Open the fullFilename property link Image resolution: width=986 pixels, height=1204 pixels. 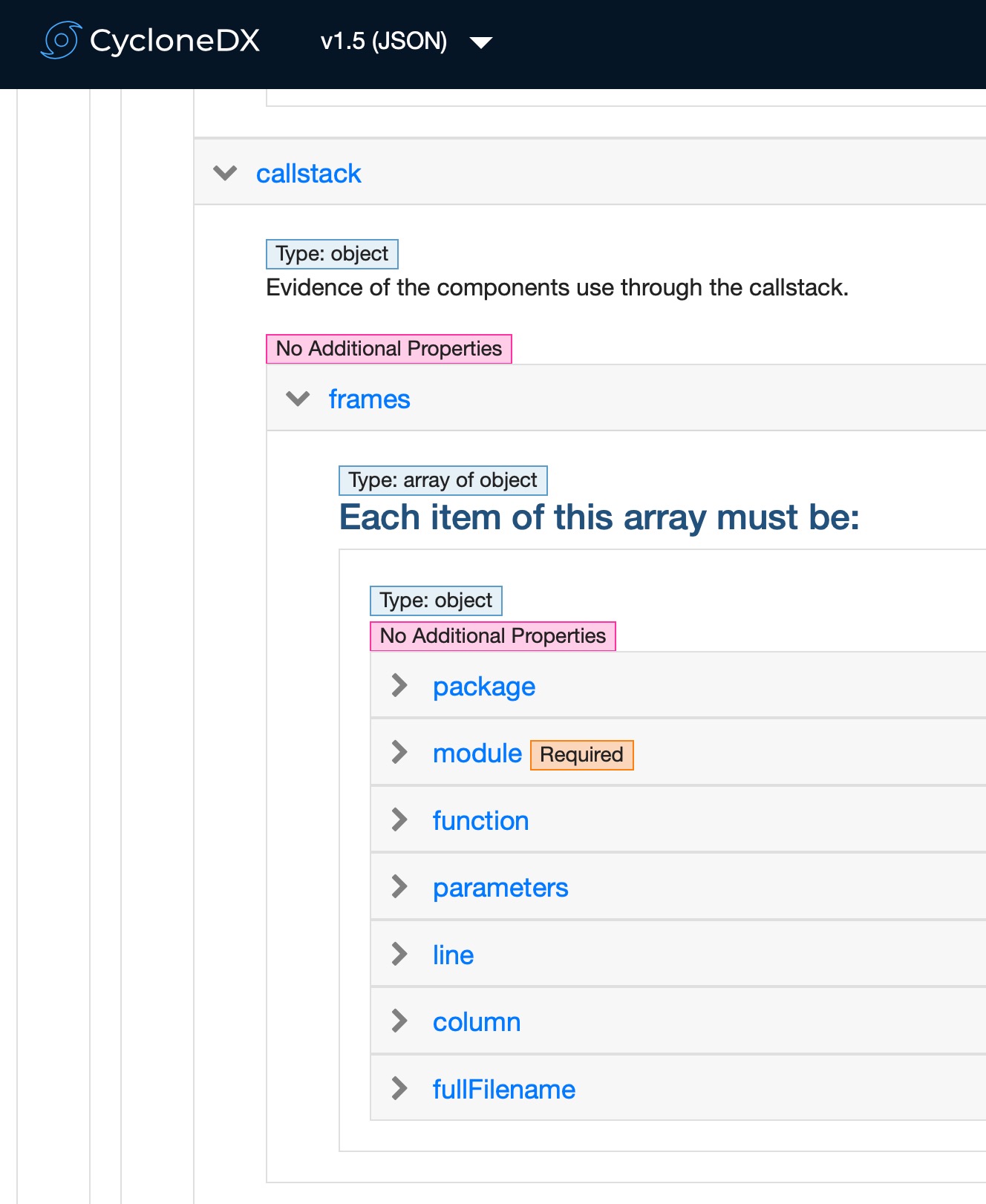(504, 1090)
